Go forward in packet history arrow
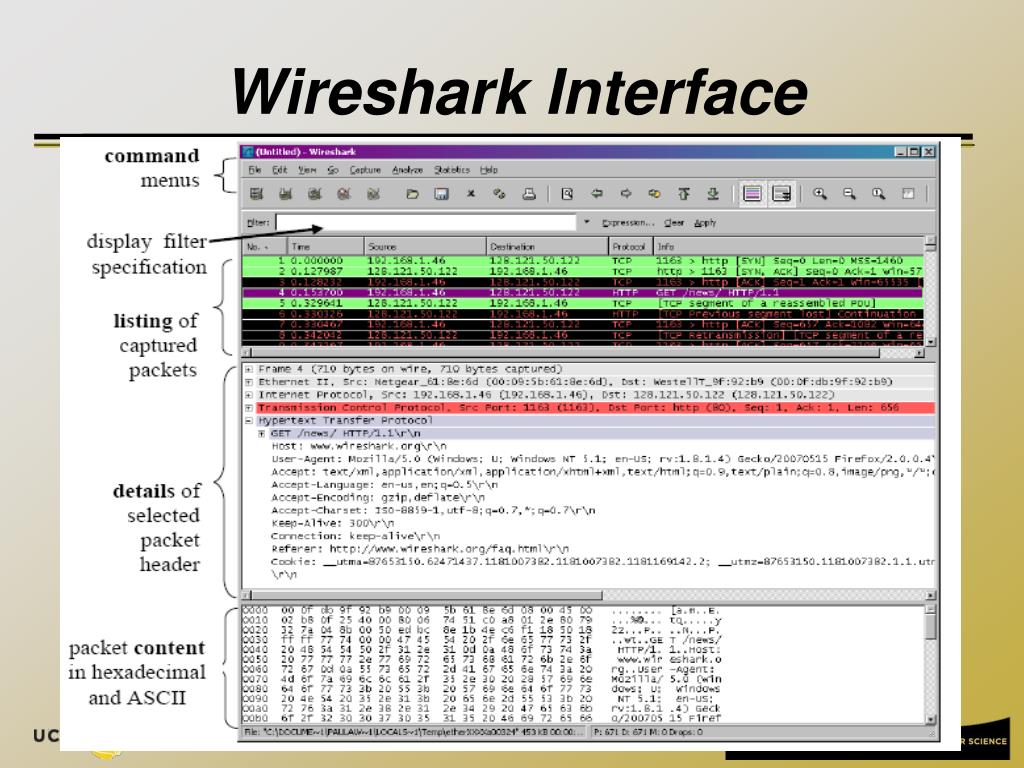The height and width of the screenshot is (768, 1024). click(626, 194)
